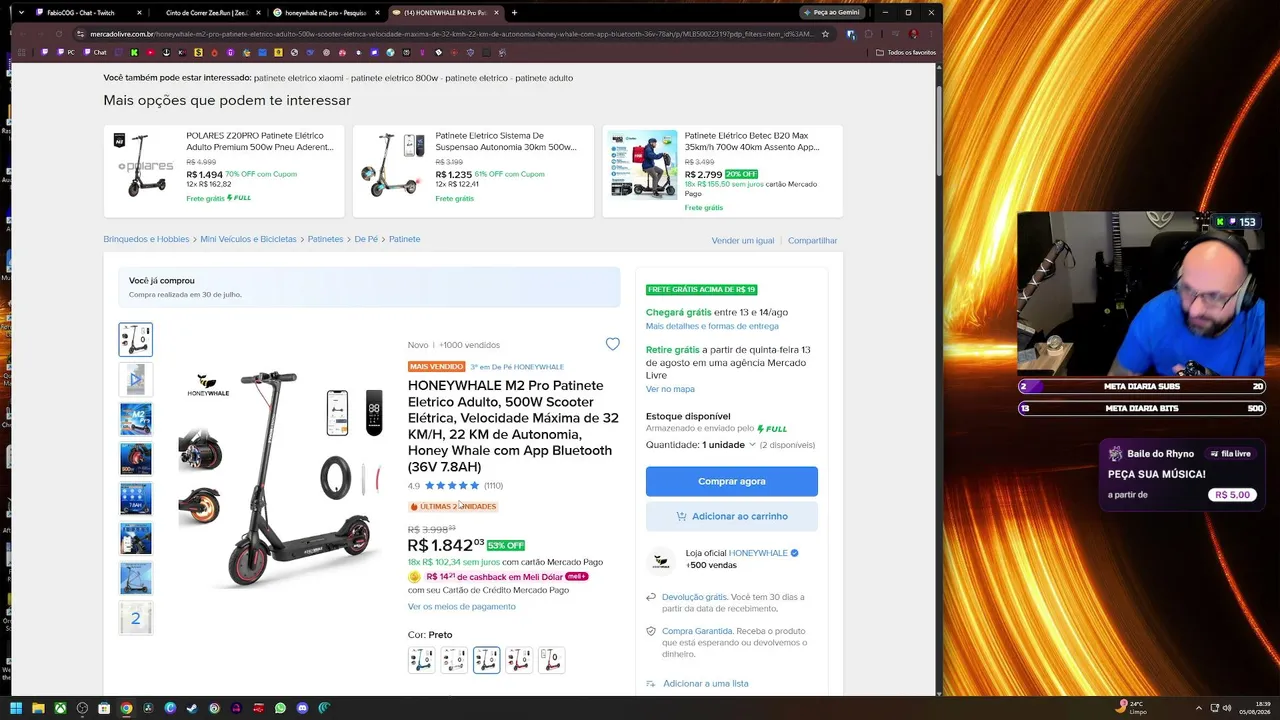Choose the second color variant swatch
Image resolution: width=1280 pixels, height=720 pixels.
(454, 660)
